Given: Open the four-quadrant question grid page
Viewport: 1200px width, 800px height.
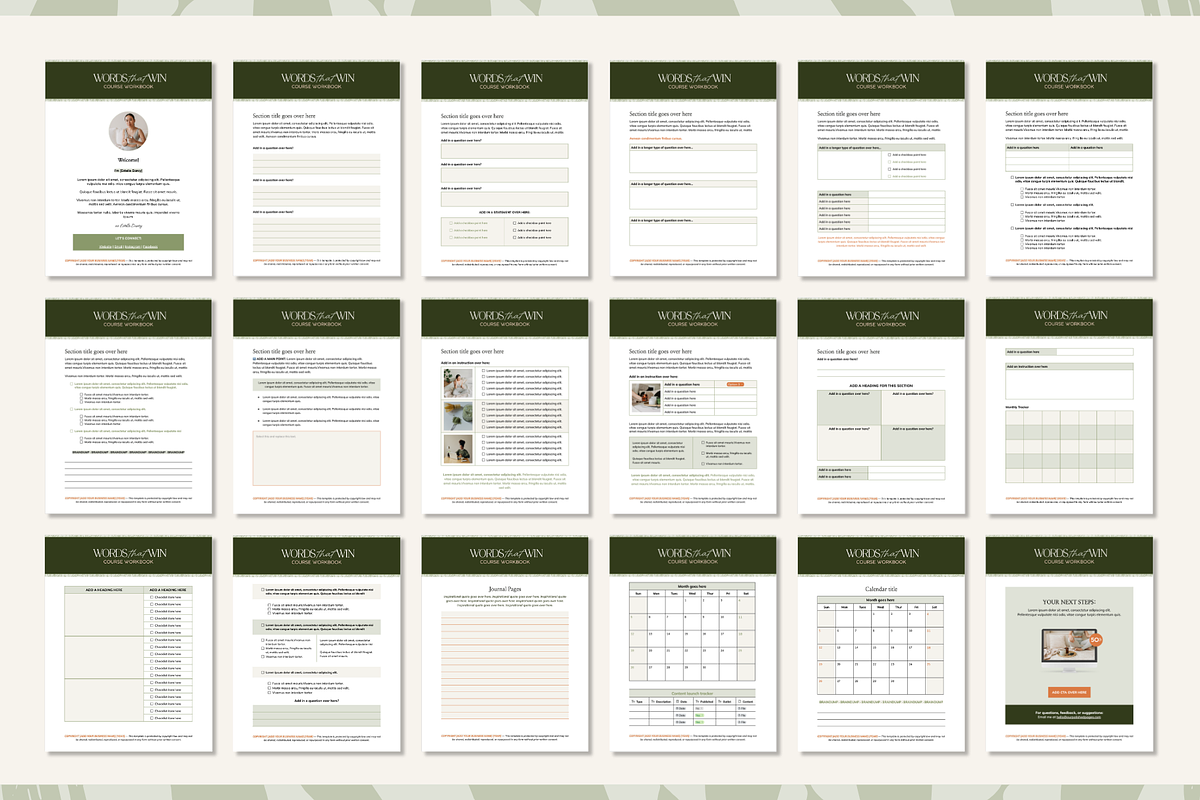Looking at the screenshot, I should point(880,405).
